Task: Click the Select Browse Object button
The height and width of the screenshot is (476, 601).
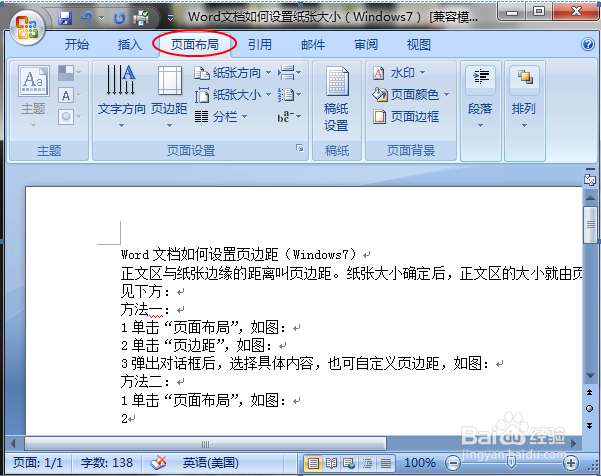Action: click(x=590, y=409)
